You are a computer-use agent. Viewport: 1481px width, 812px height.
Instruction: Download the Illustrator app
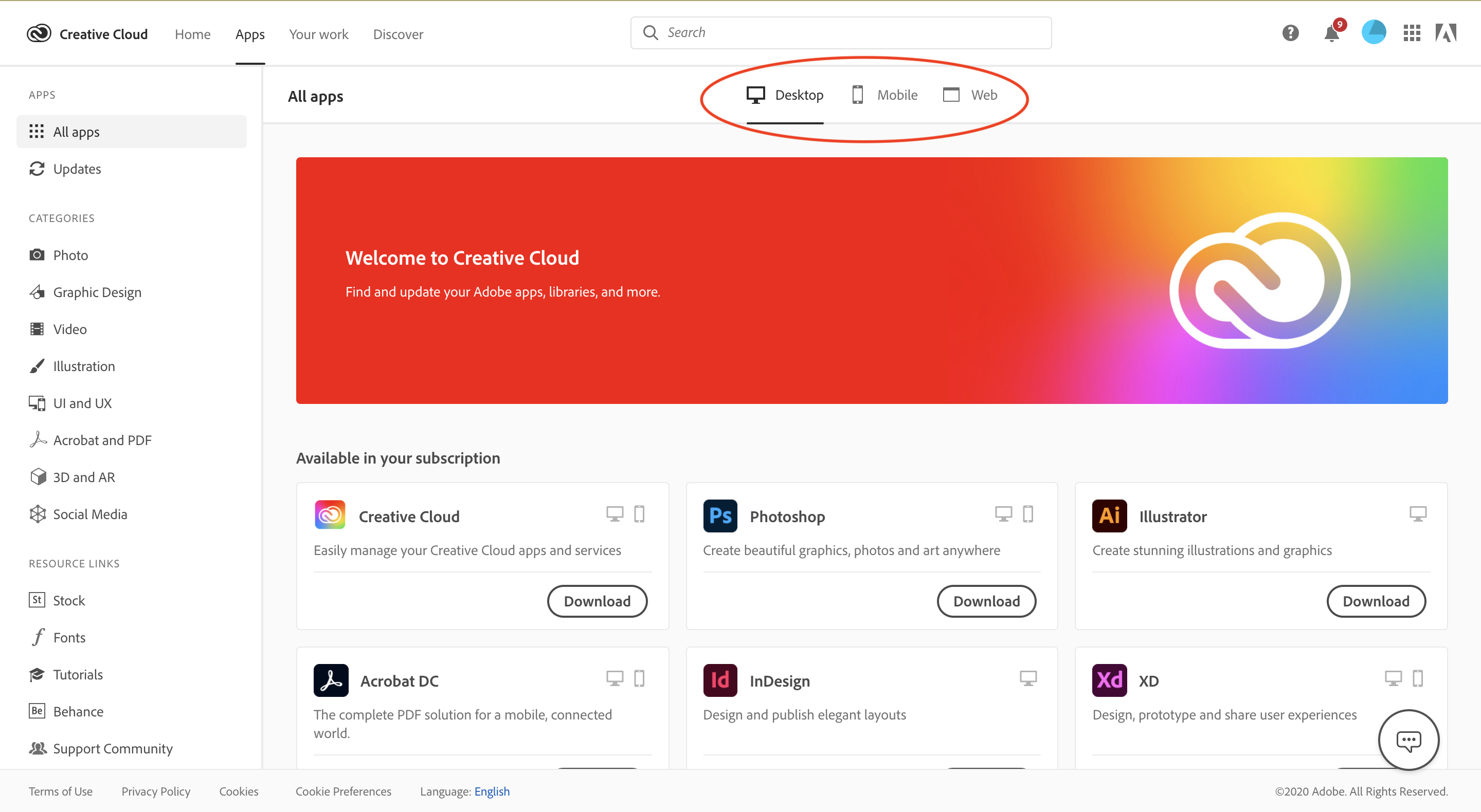click(1375, 601)
